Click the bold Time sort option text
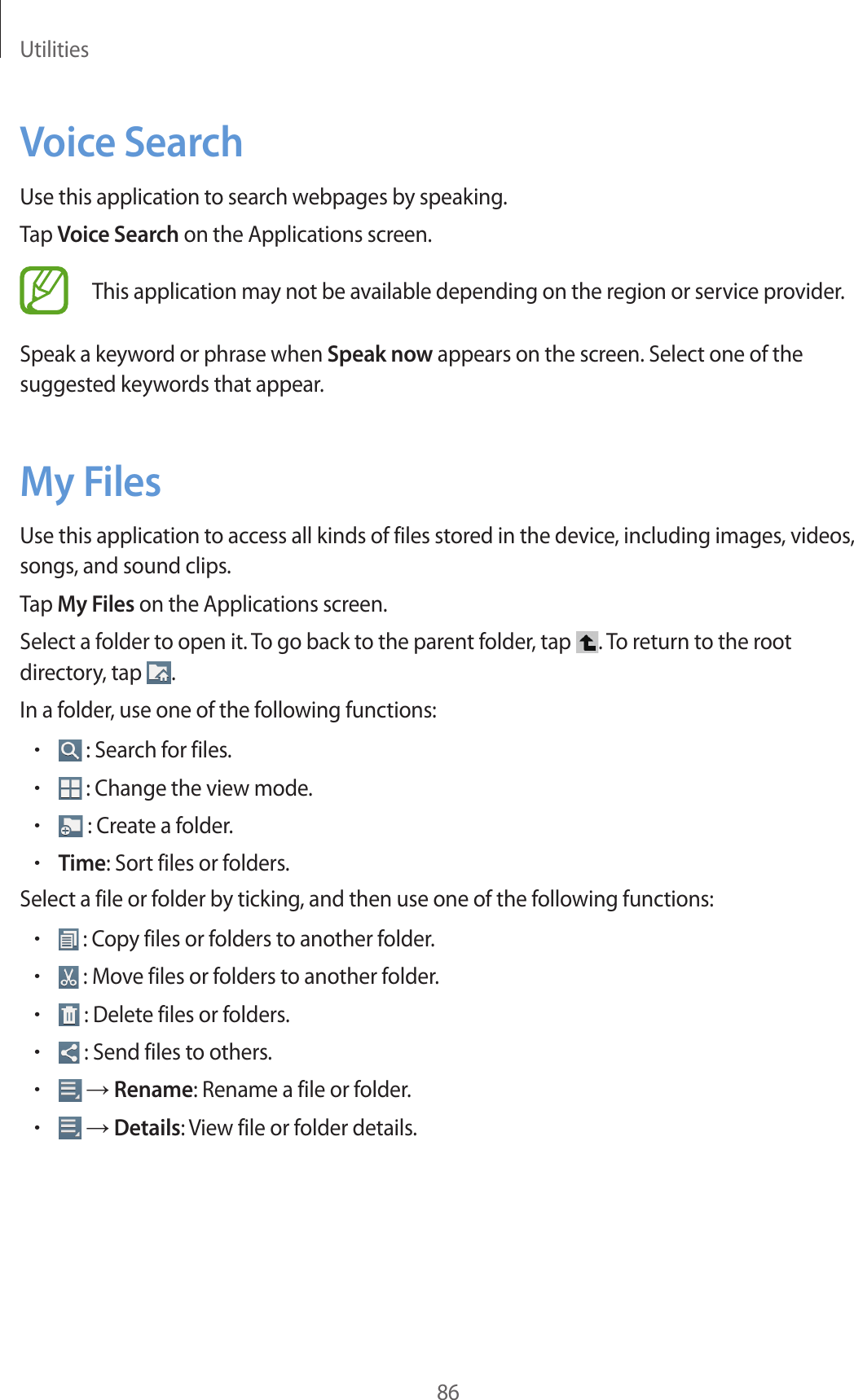The image size is (854, 1400). coord(82,863)
